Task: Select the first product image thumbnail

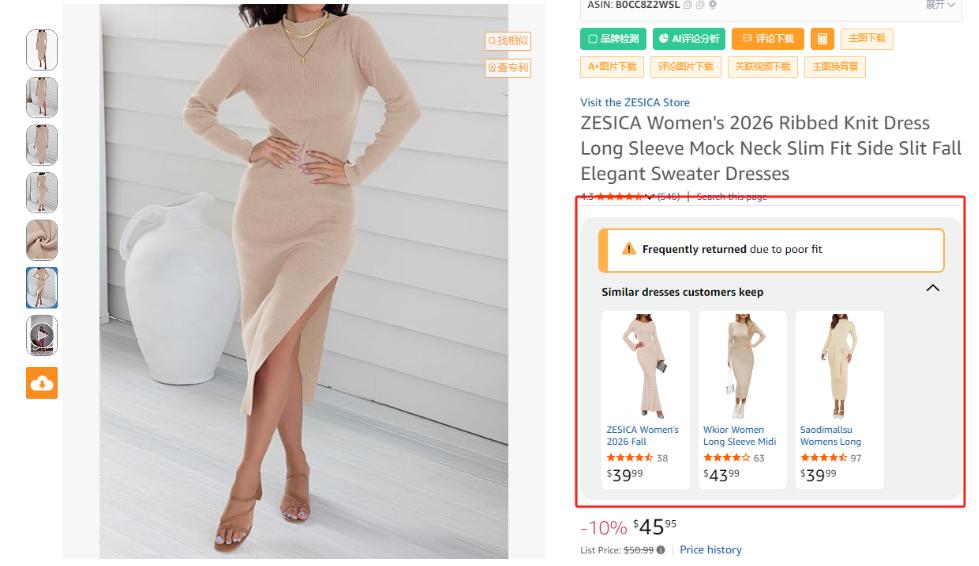Action: coord(42,50)
